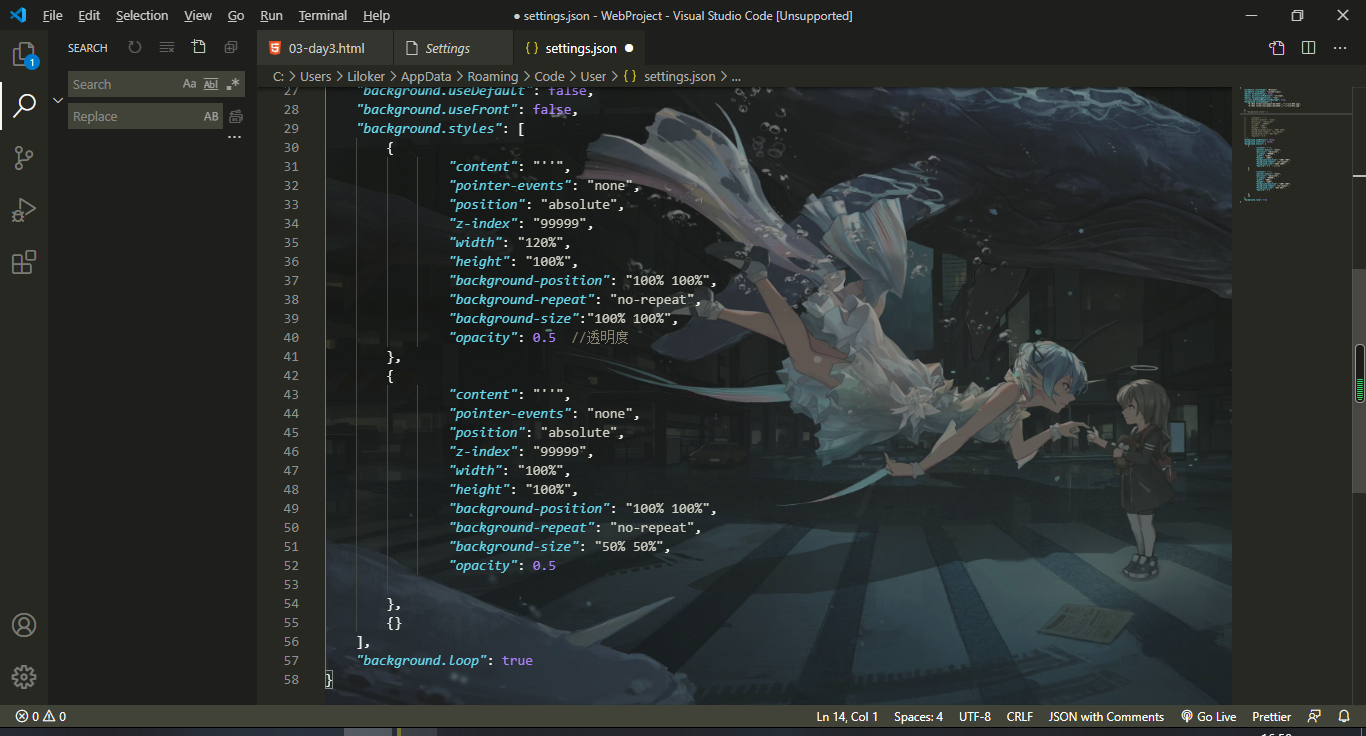This screenshot has width=1366, height=736.
Task: Toggle Match Whole Word option
Action: click(x=211, y=85)
